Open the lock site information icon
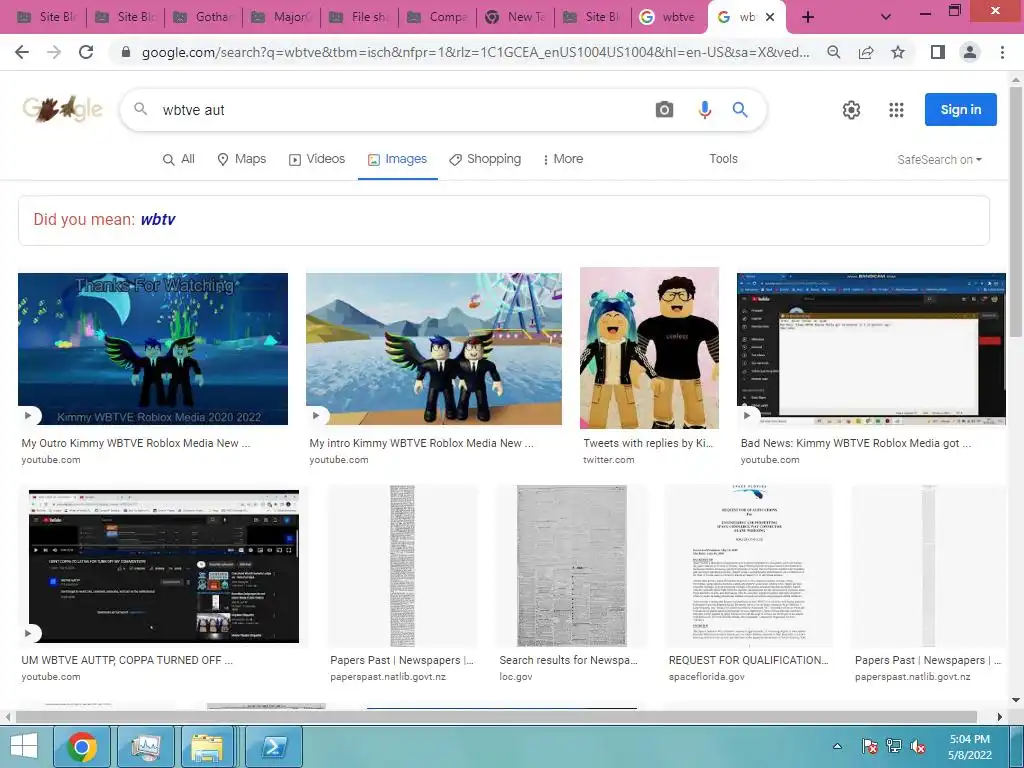 [126, 52]
